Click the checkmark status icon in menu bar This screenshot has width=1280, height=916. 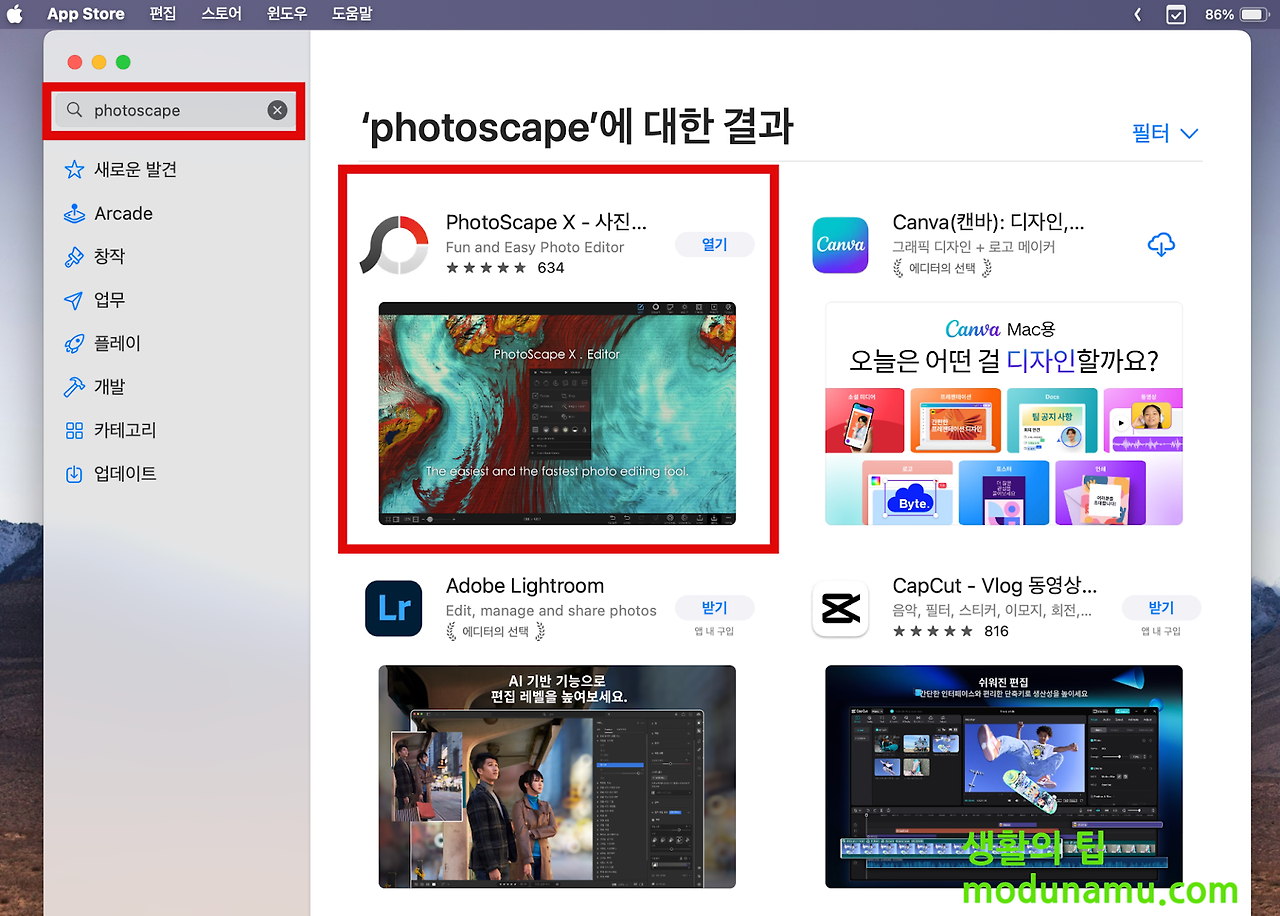tap(1176, 14)
